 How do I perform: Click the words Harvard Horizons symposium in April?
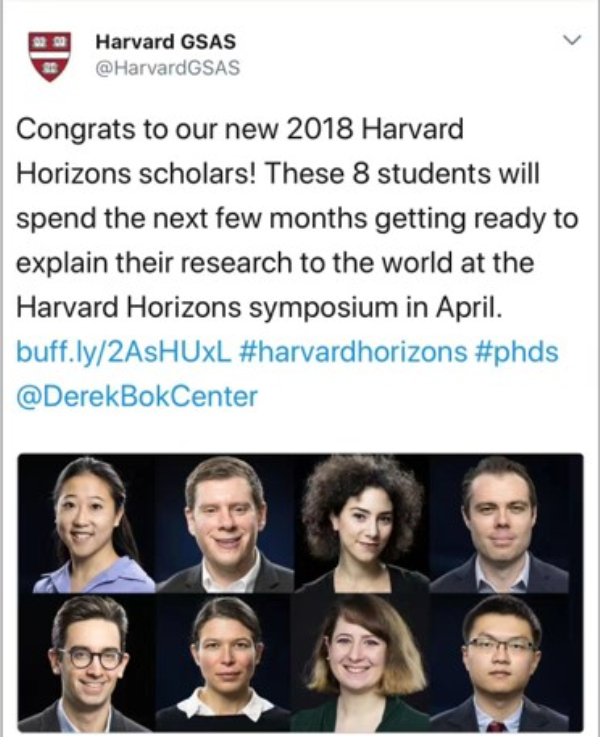click(259, 308)
